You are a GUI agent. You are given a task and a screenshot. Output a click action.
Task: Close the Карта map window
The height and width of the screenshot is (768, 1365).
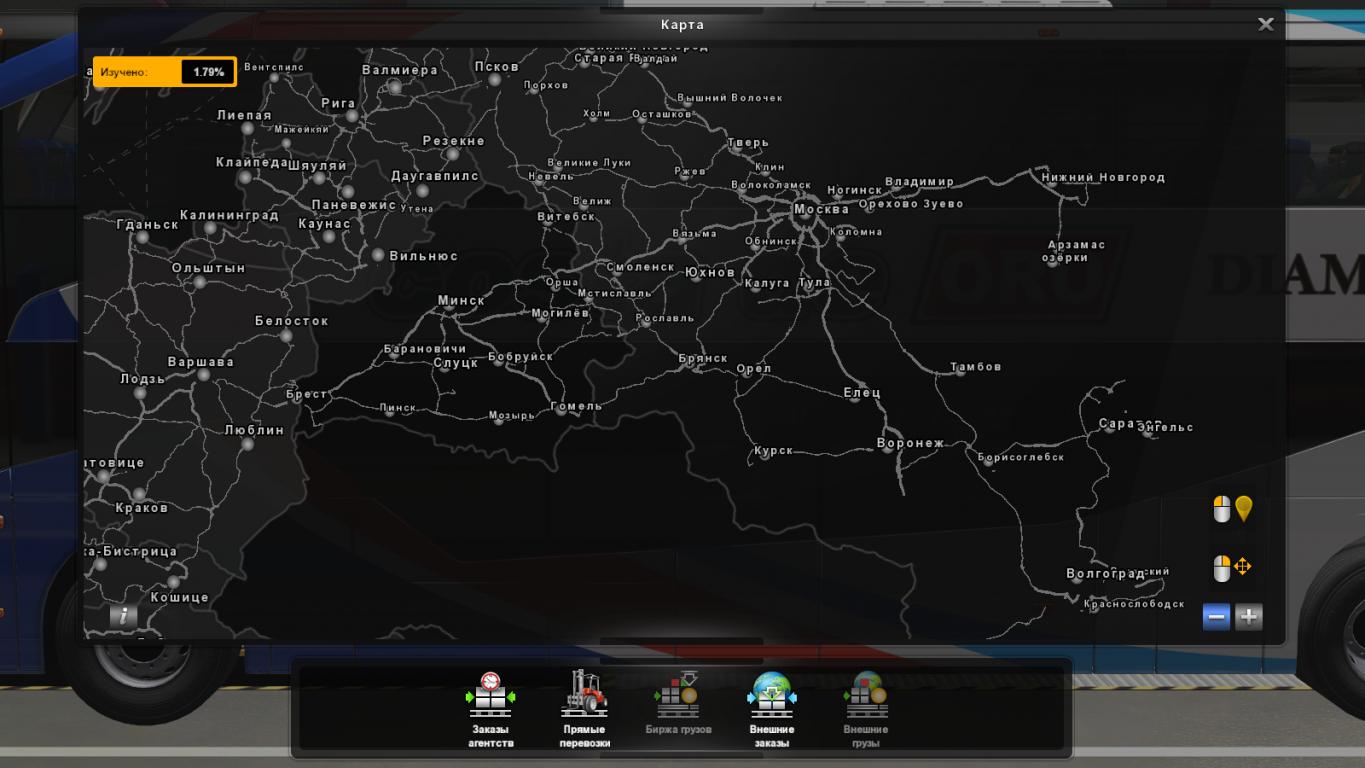[x=1266, y=24]
